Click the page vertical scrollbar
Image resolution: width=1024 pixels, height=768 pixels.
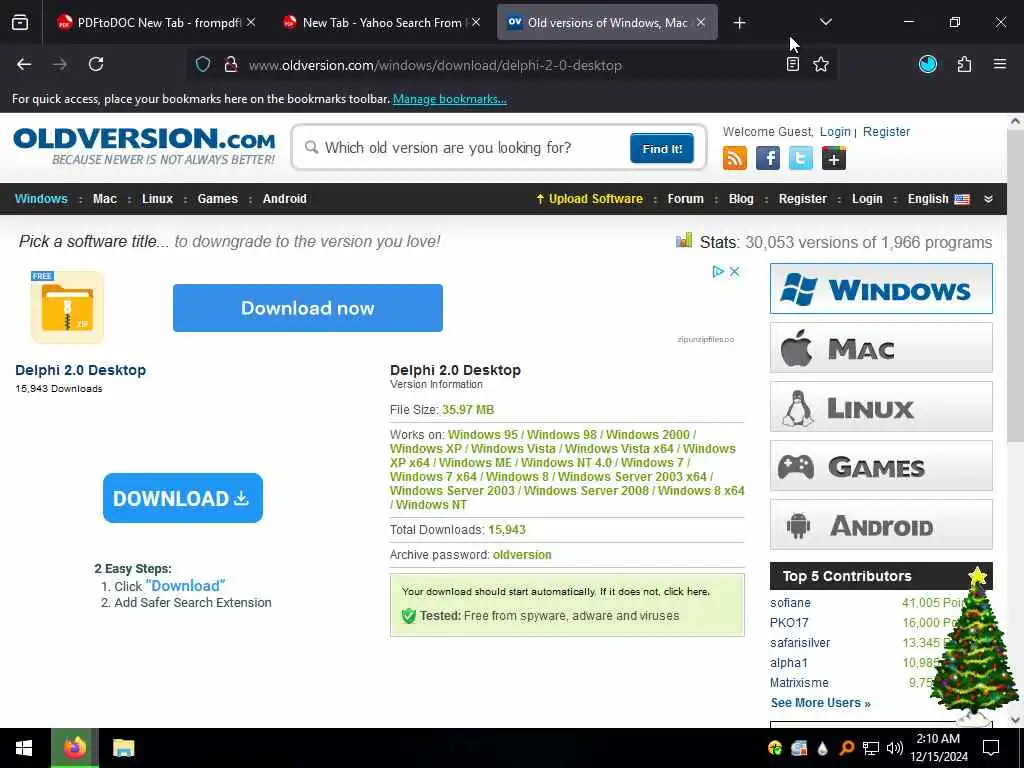point(1015,287)
